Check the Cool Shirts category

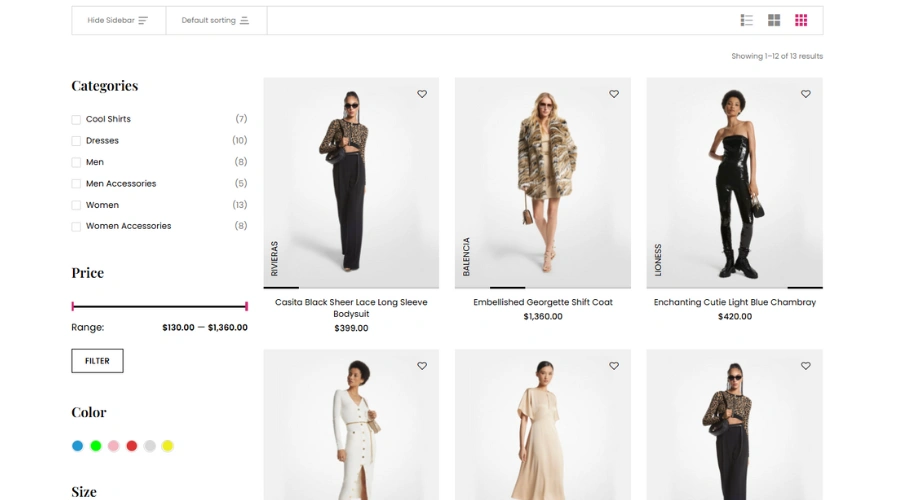click(x=76, y=119)
